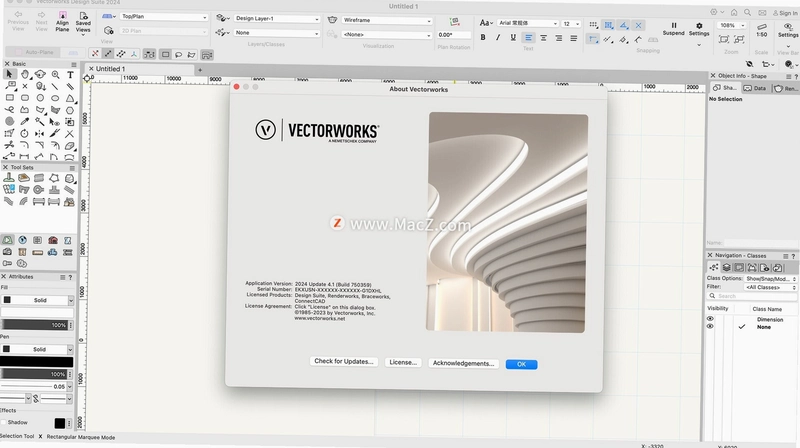The width and height of the screenshot is (800, 448).
Task: Select the Rounded Rectangle tool
Action: tap(24, 98)
